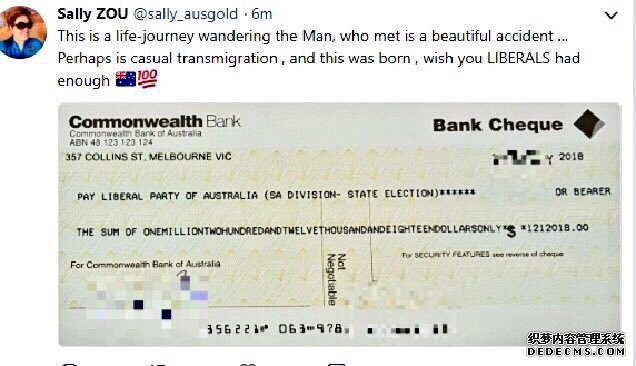Open the 6m tweet timestamp
636x366 pixels.
pyautogui.click(x=262, y=14)
